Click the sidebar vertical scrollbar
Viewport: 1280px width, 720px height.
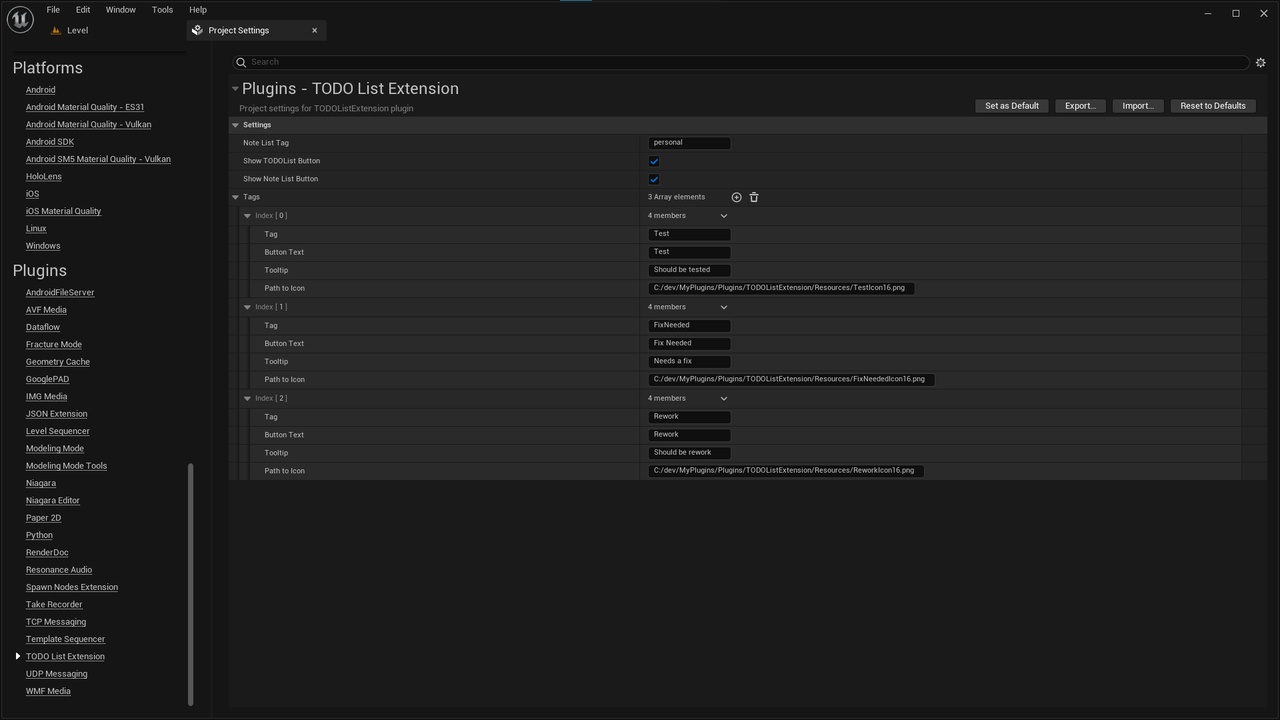pyautogui.click(x=190, y=585)
